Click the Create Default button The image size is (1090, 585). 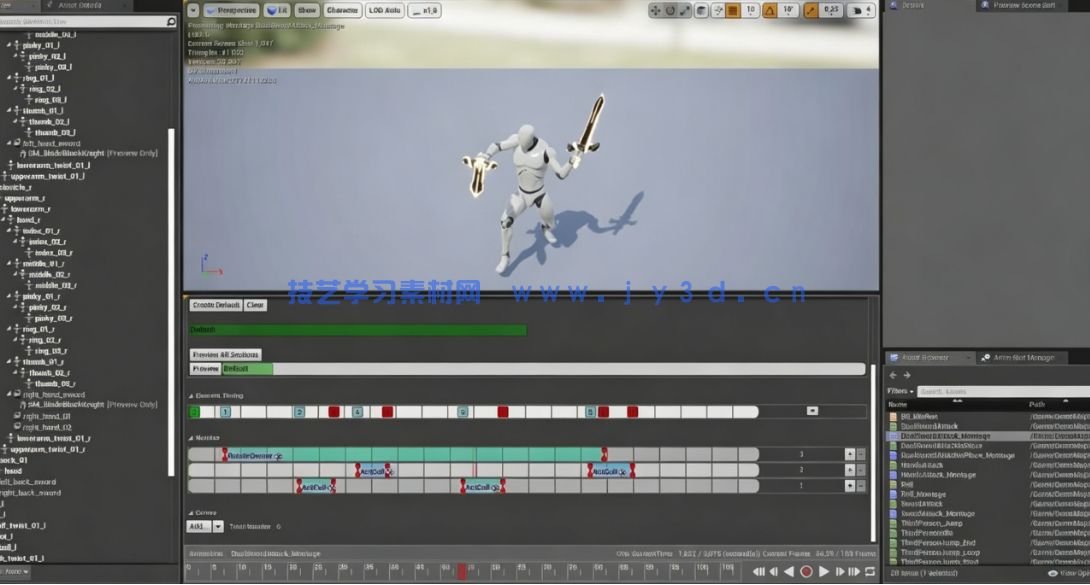[x=215, y=305]
